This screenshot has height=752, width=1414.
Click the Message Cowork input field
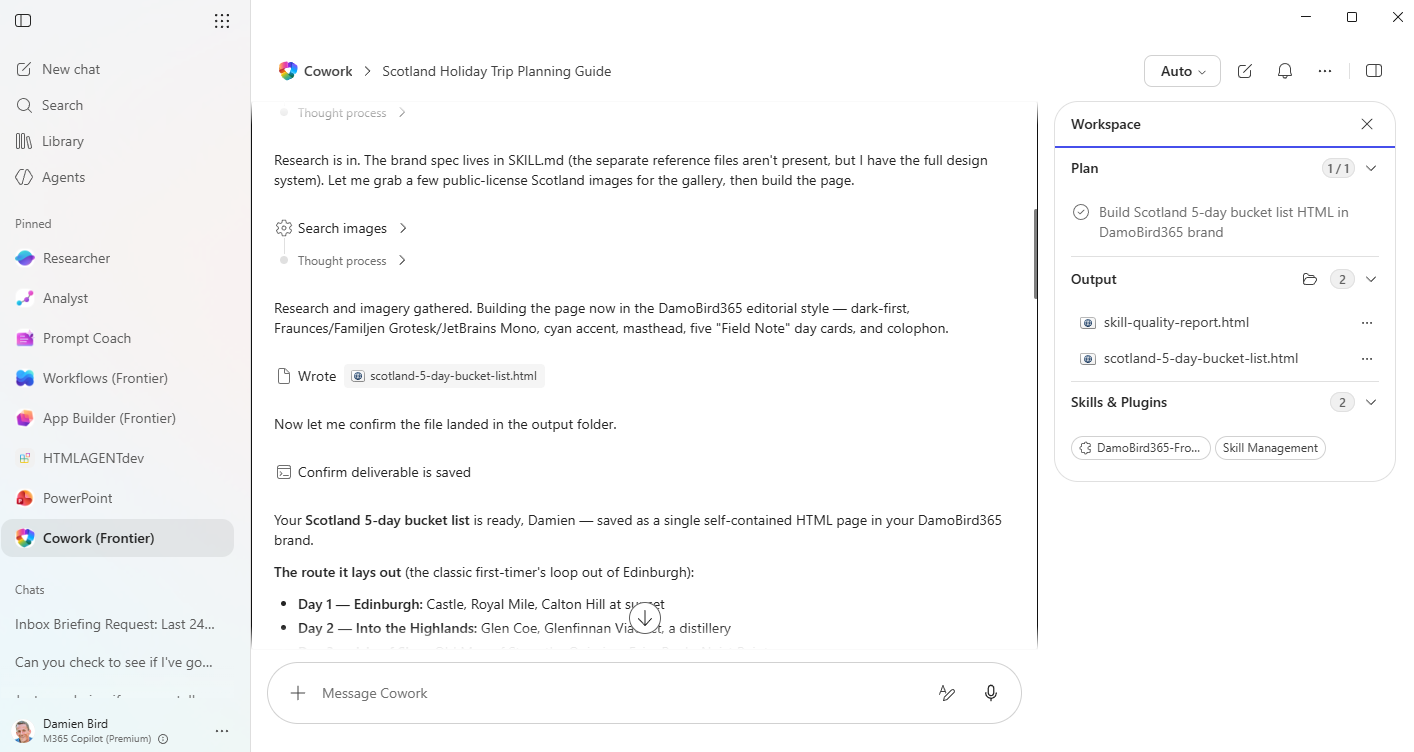[x=620, y=693]
